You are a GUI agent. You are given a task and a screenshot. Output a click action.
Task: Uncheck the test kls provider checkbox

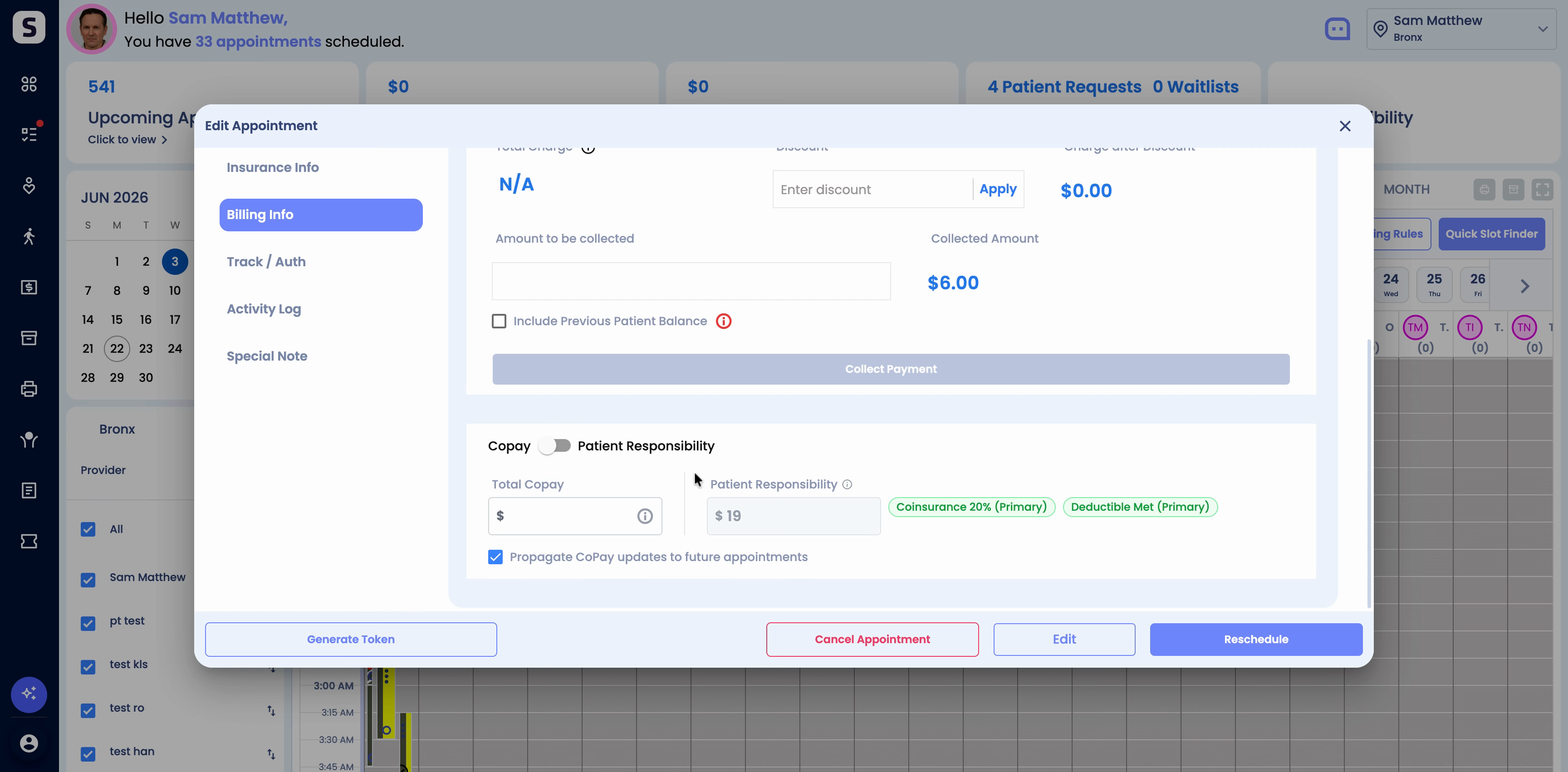point(88,667)
